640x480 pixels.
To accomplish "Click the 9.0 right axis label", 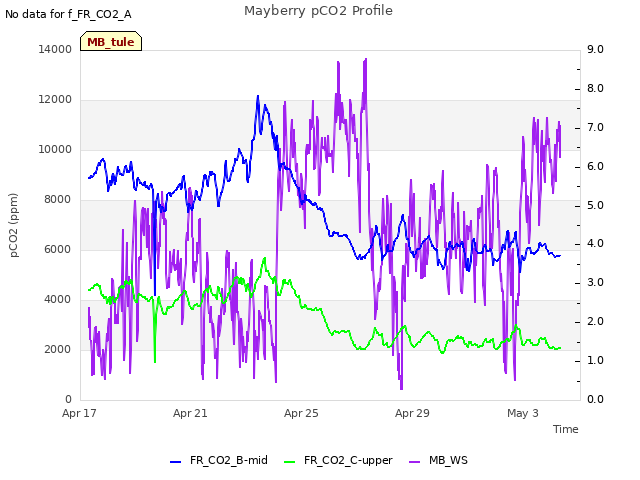I will pos(595,49).
